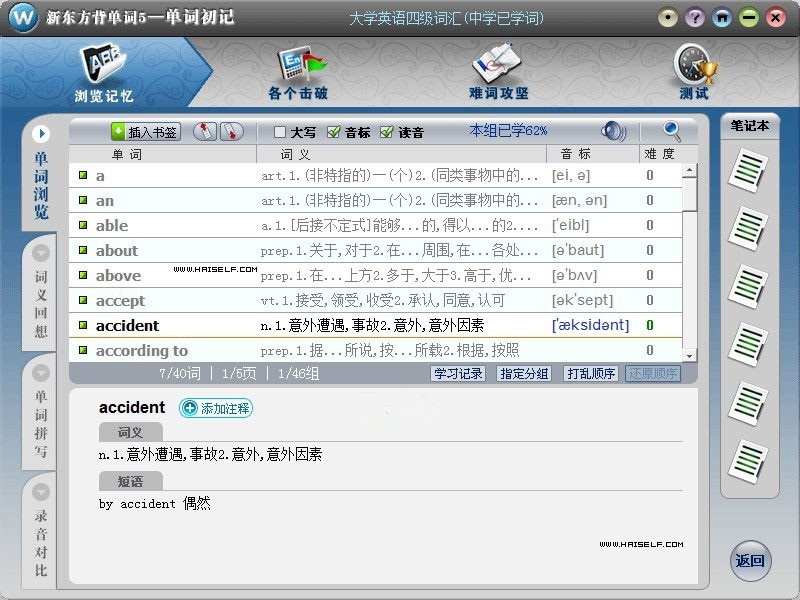Open the third notebook page icon from top
This screenshot has width=800, height=600.
(x=748, y=286)
